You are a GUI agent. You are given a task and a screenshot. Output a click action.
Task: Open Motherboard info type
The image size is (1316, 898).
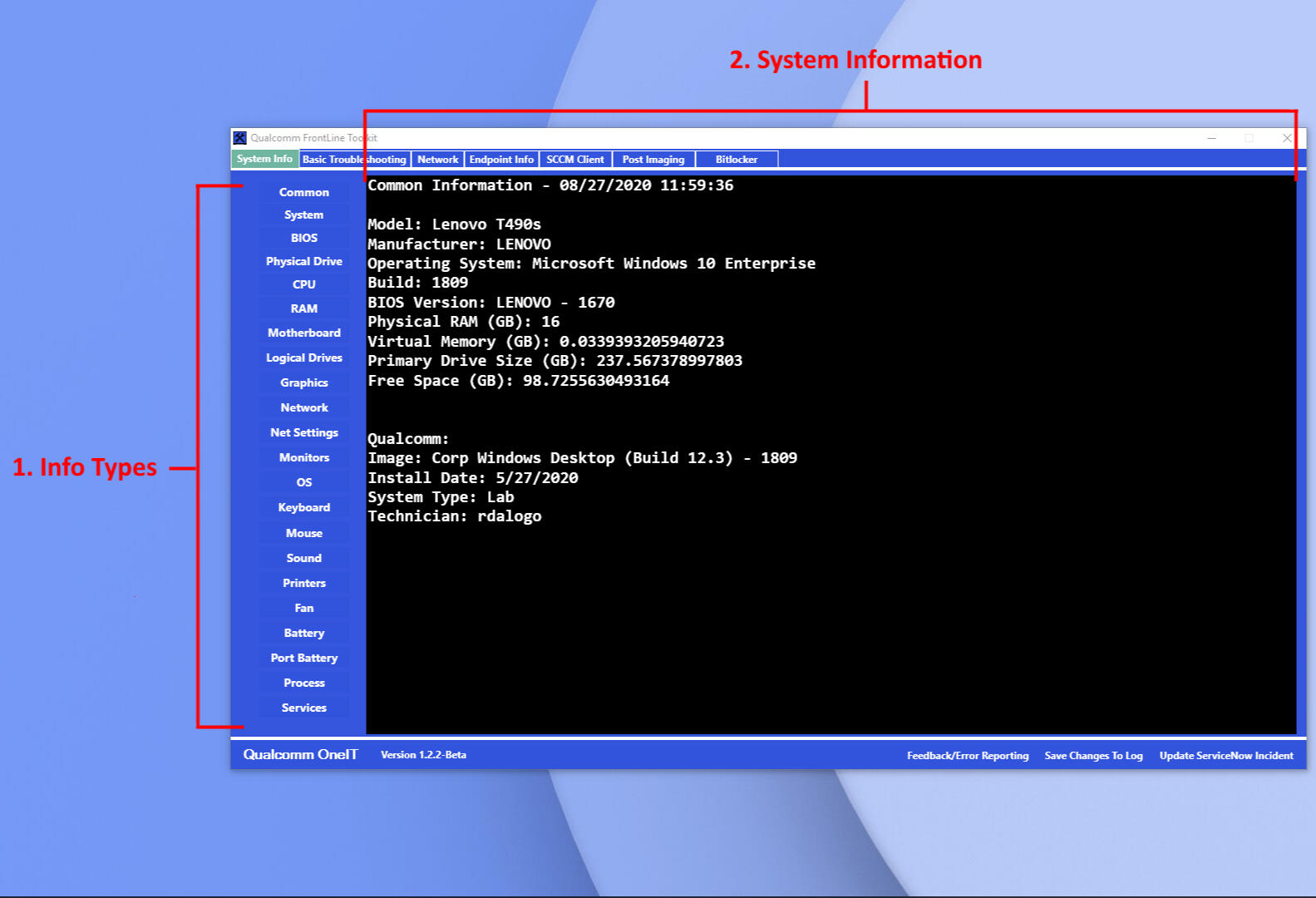pyautogui.click(x=303, y=333)
